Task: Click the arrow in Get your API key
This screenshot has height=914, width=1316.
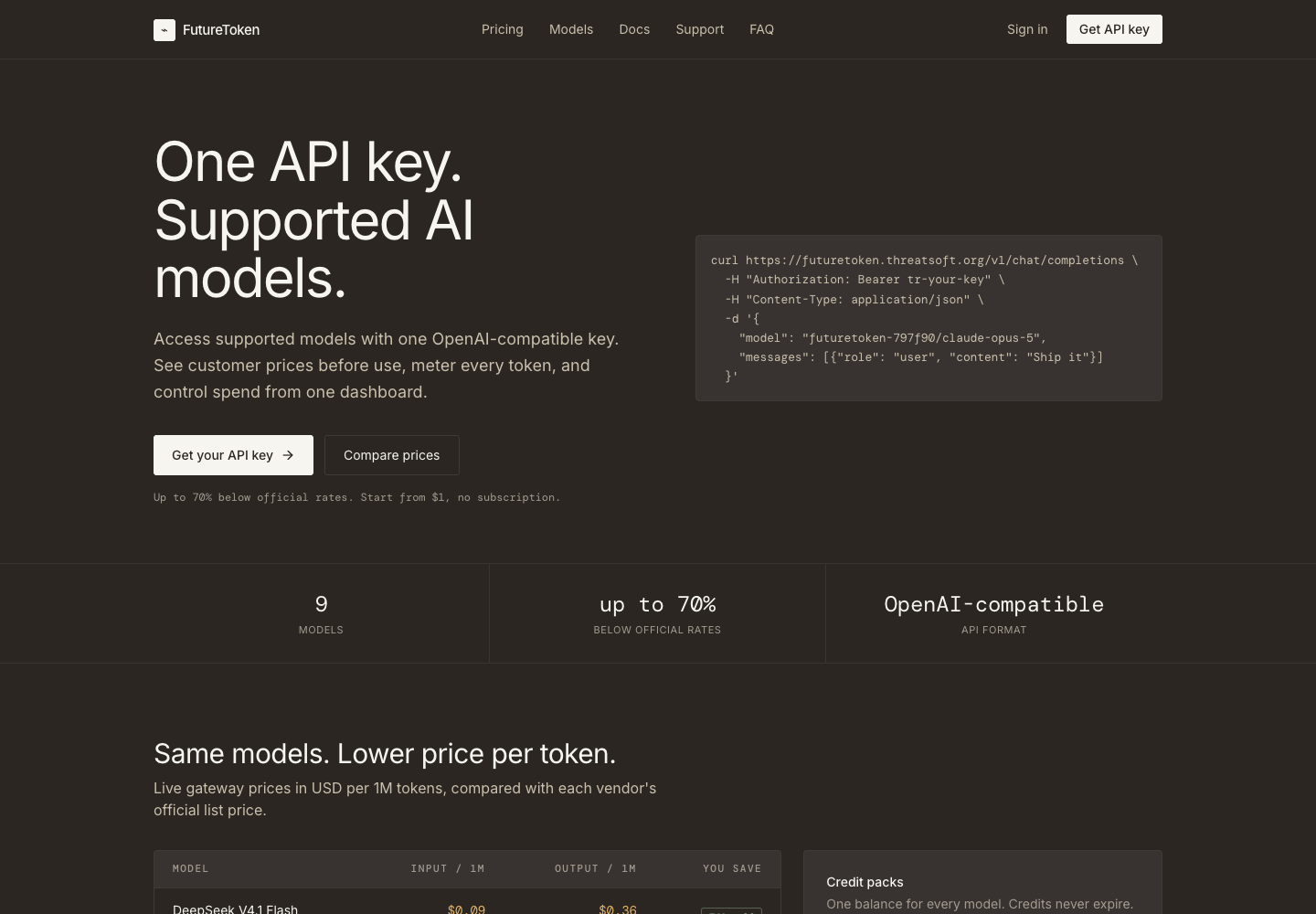Action: (288, 455)
